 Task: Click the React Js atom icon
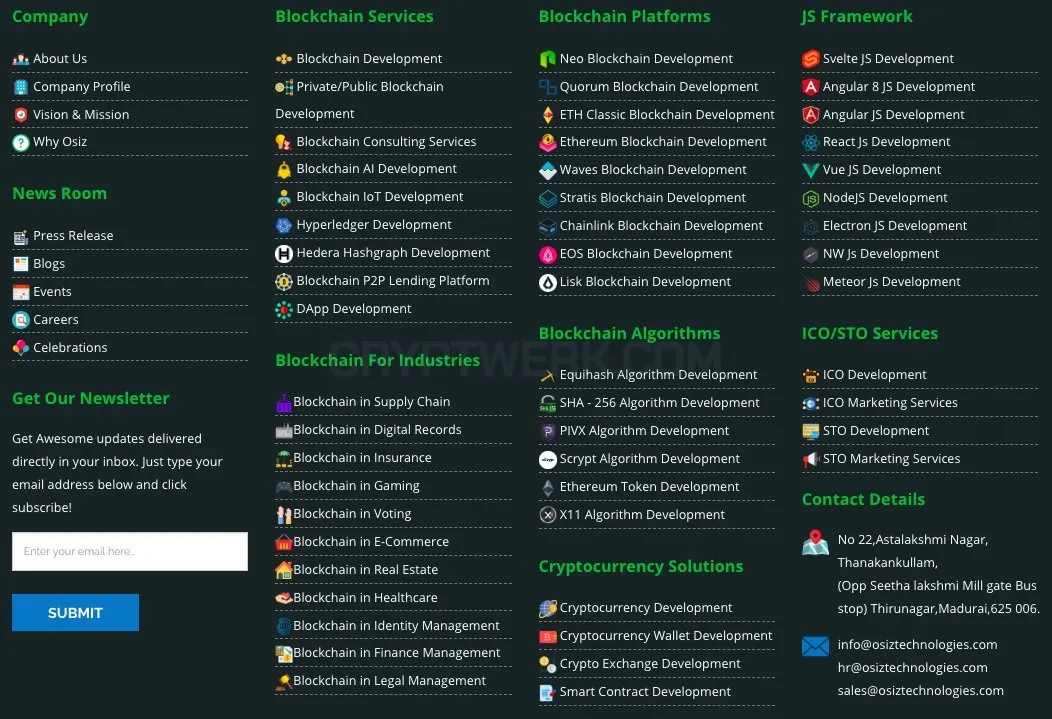tap(810, 142)
